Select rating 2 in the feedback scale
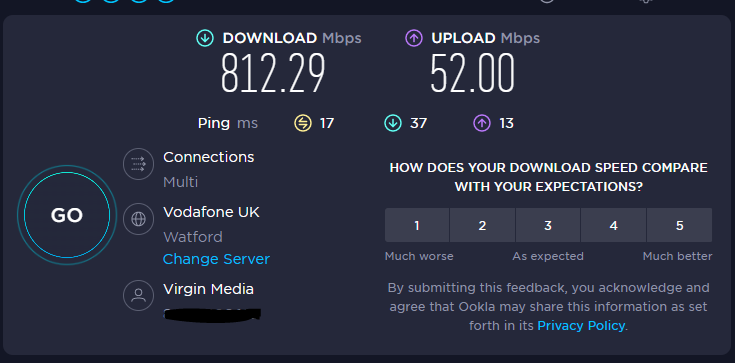Image resolution: width=739 pixels, height=364 pixels. point(483,225)
